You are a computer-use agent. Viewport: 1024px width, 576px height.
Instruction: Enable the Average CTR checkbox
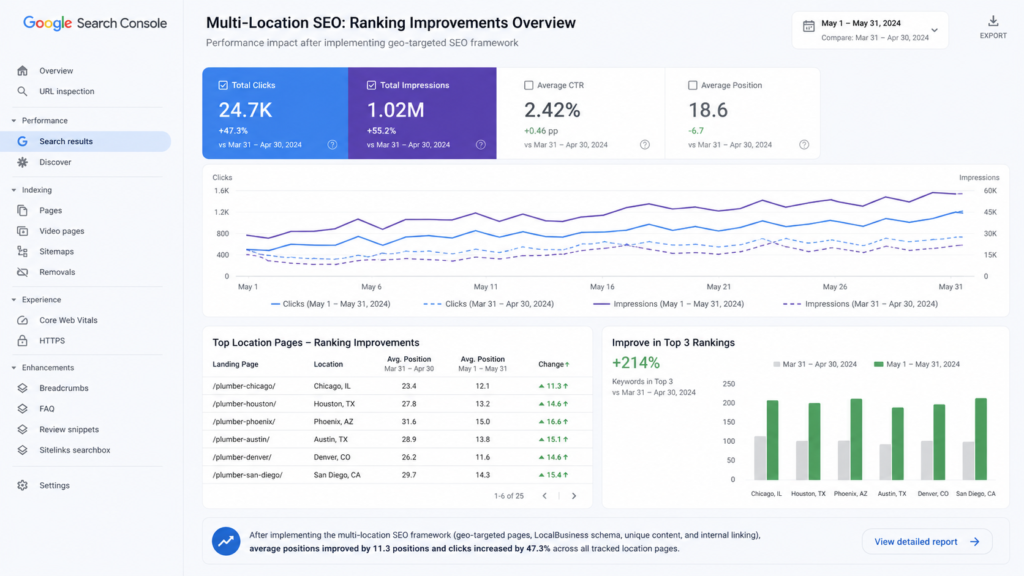point(528,86)
